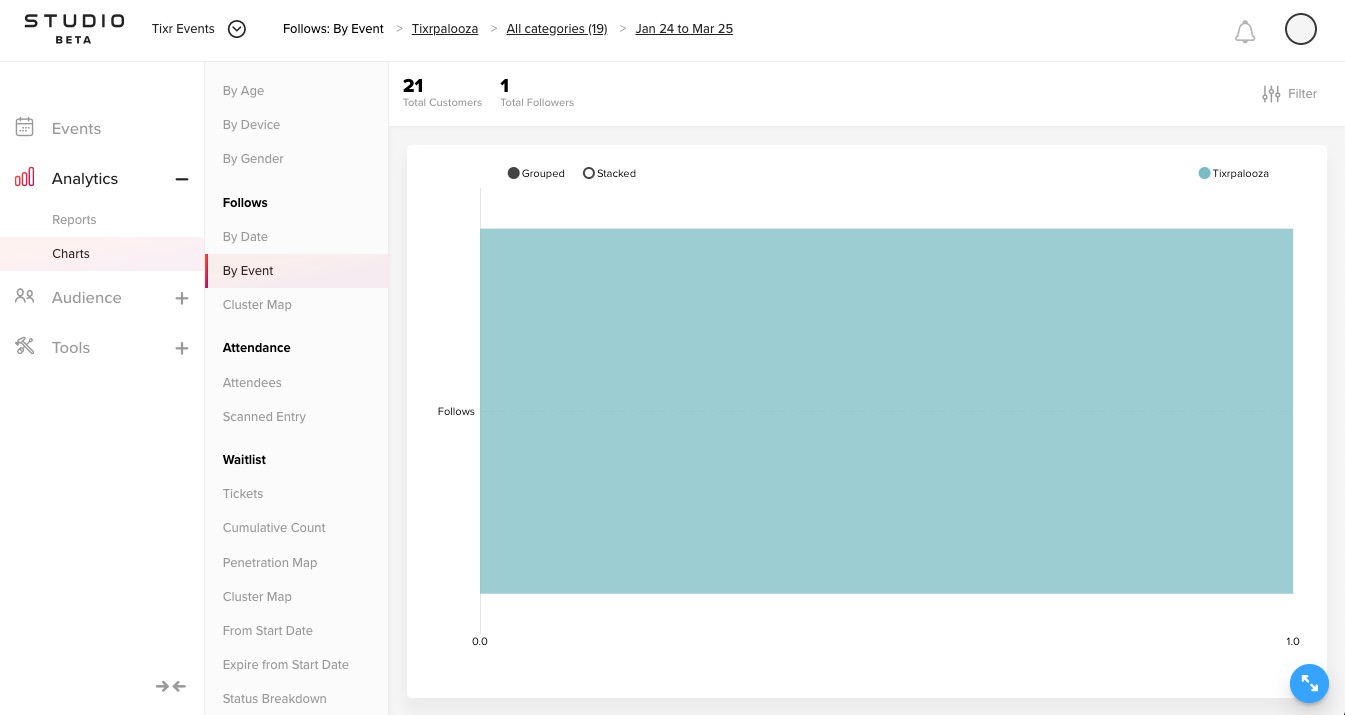The height and width of the screenshot is (715, 1345).
Task: Open Jan 24 to Mar 25 date range
Action: (x=684, y=29)
